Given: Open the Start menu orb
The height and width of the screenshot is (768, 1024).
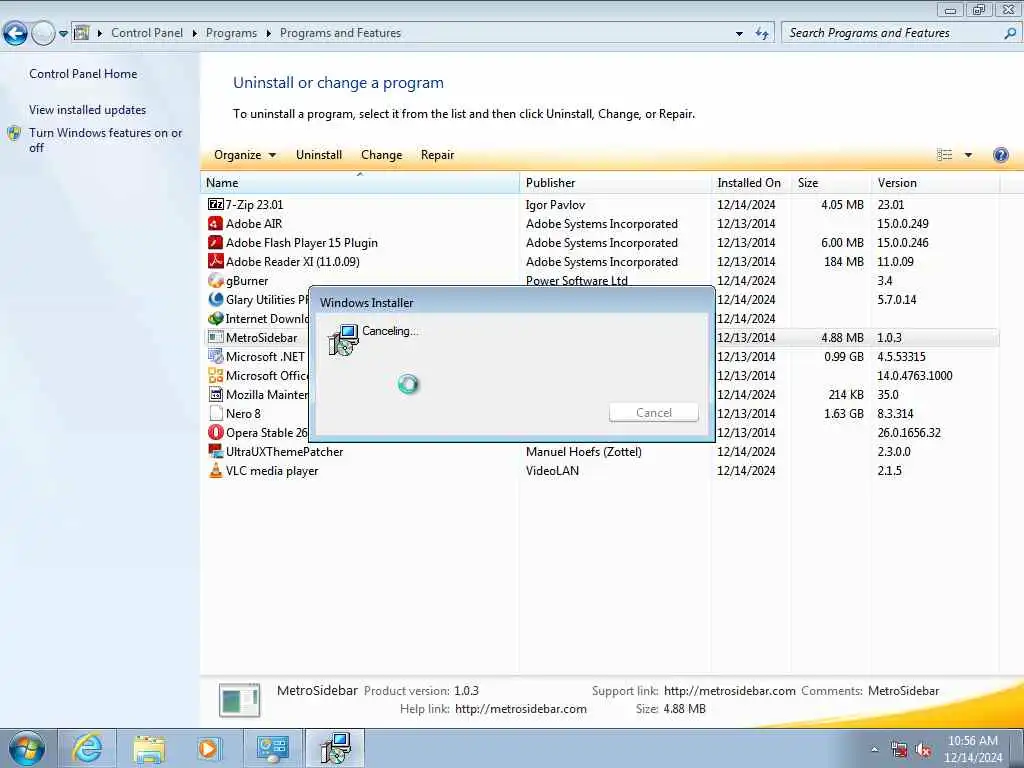Looking at the screenshot, I should (x=27, y=748).
